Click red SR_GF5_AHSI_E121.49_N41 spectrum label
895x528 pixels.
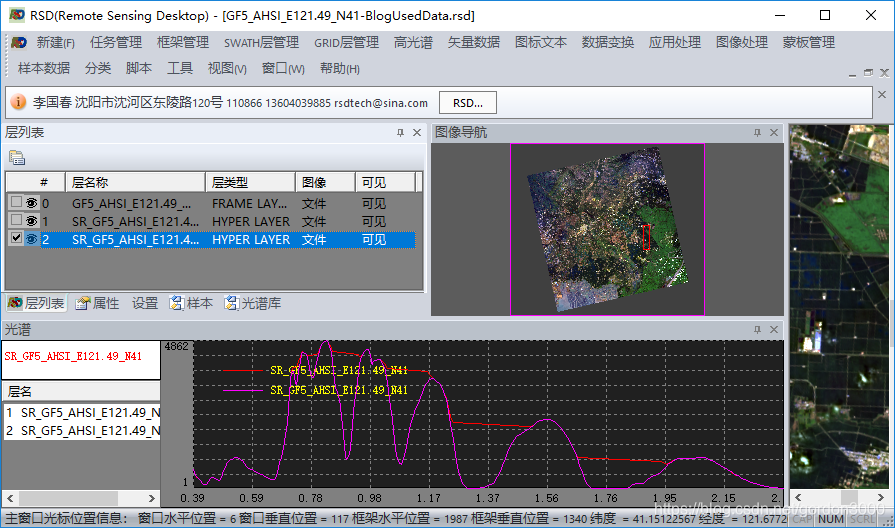tap(73, 356)
